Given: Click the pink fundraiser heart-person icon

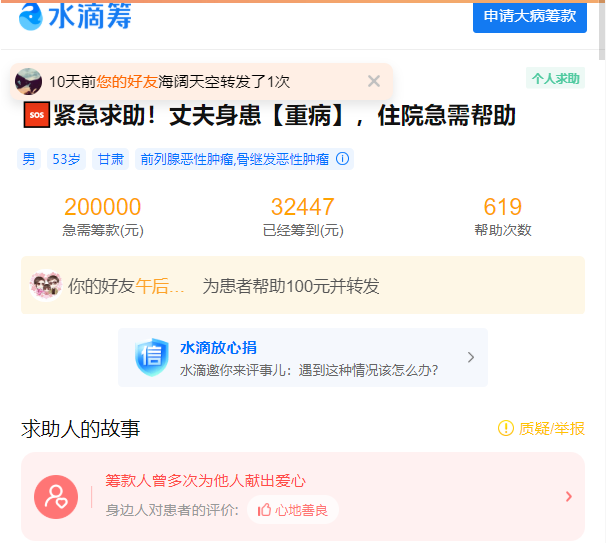Looking at the screenshot, I should [x=56, y=496].
